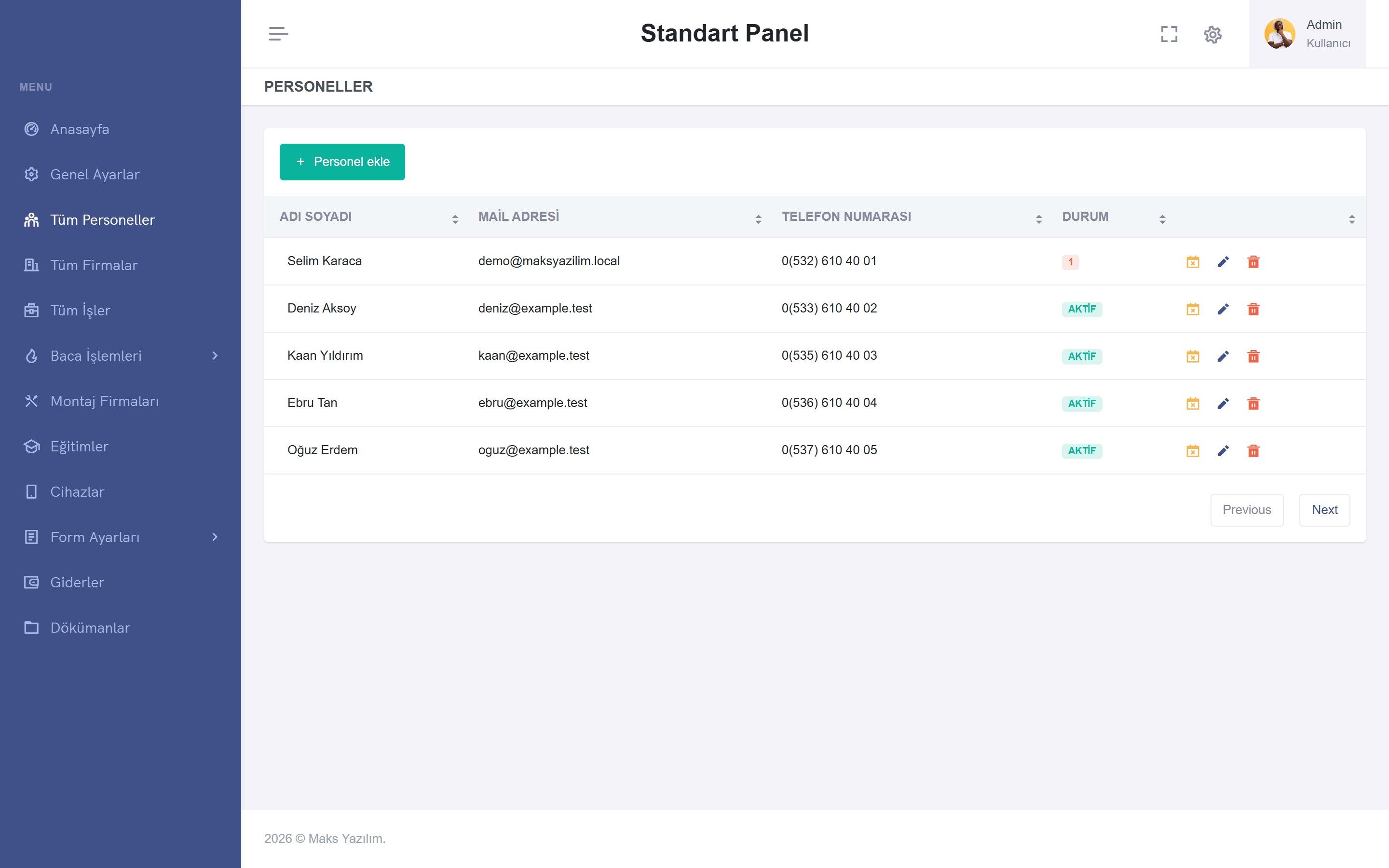Open Tüm Firmalar from sidebar
The width and height of the screenshot is (1389, 868).
94,265
